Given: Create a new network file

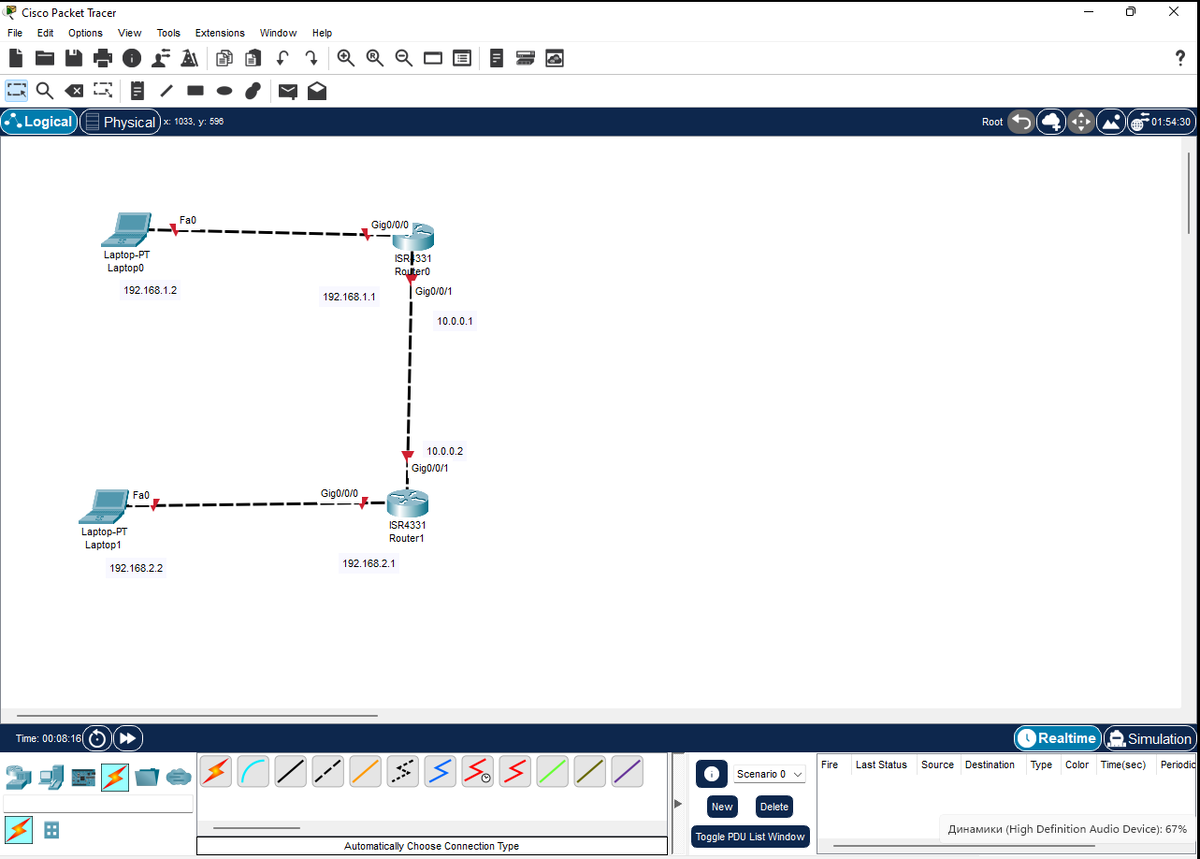Looking at the screenshot, I should click(16, 58).
